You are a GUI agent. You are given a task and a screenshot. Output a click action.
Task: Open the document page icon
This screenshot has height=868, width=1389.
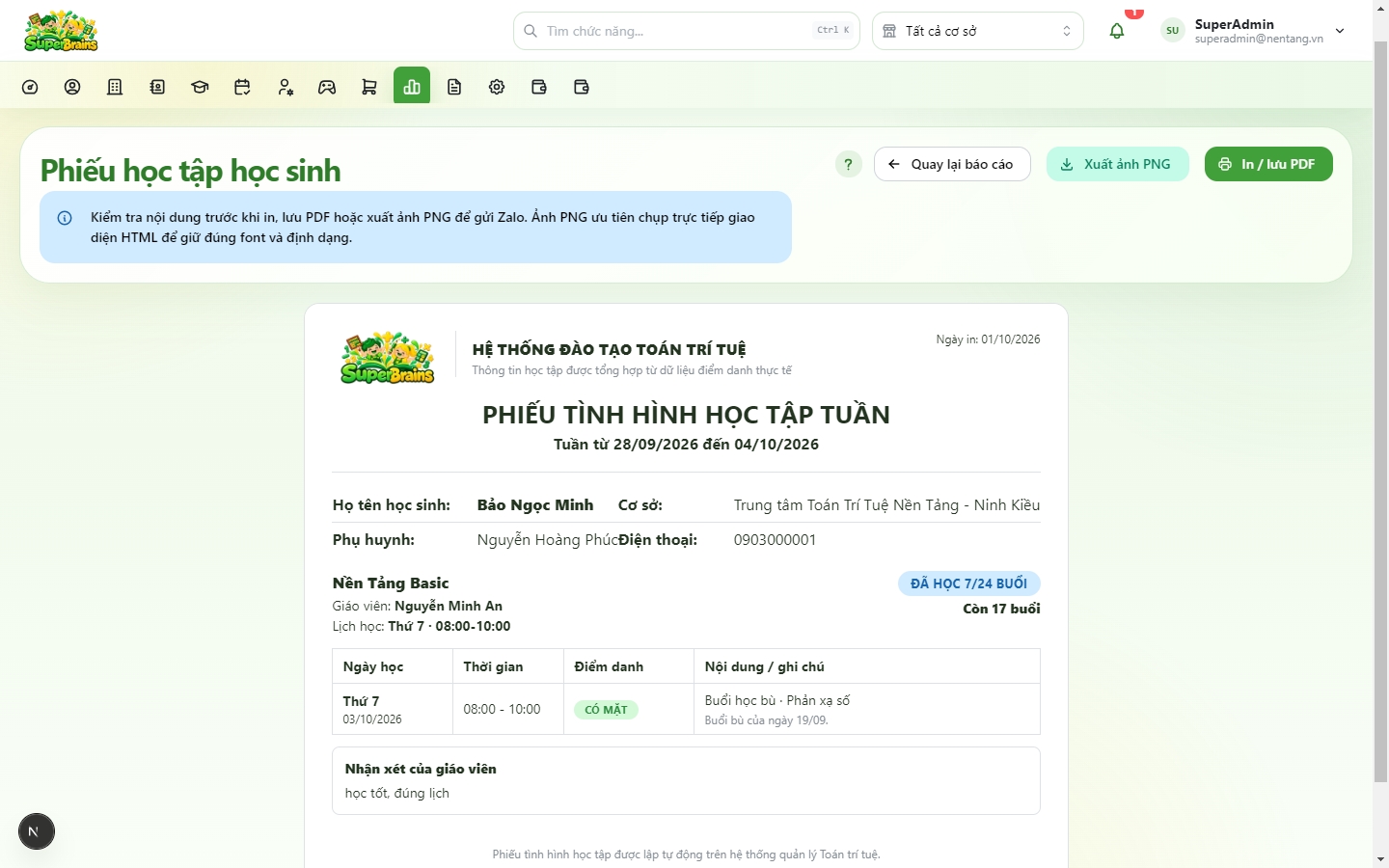454,87
